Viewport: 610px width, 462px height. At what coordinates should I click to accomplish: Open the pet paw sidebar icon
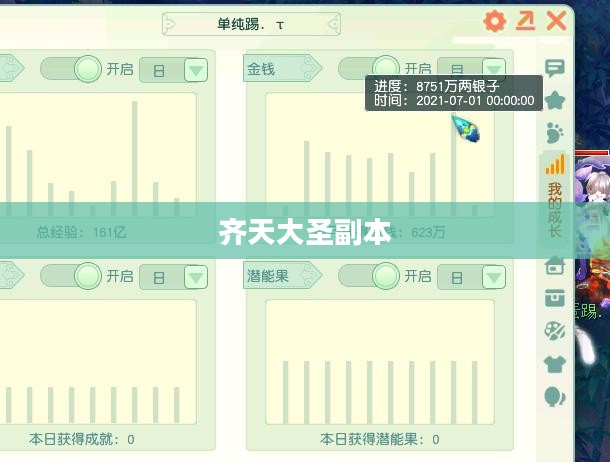point(554,133)
